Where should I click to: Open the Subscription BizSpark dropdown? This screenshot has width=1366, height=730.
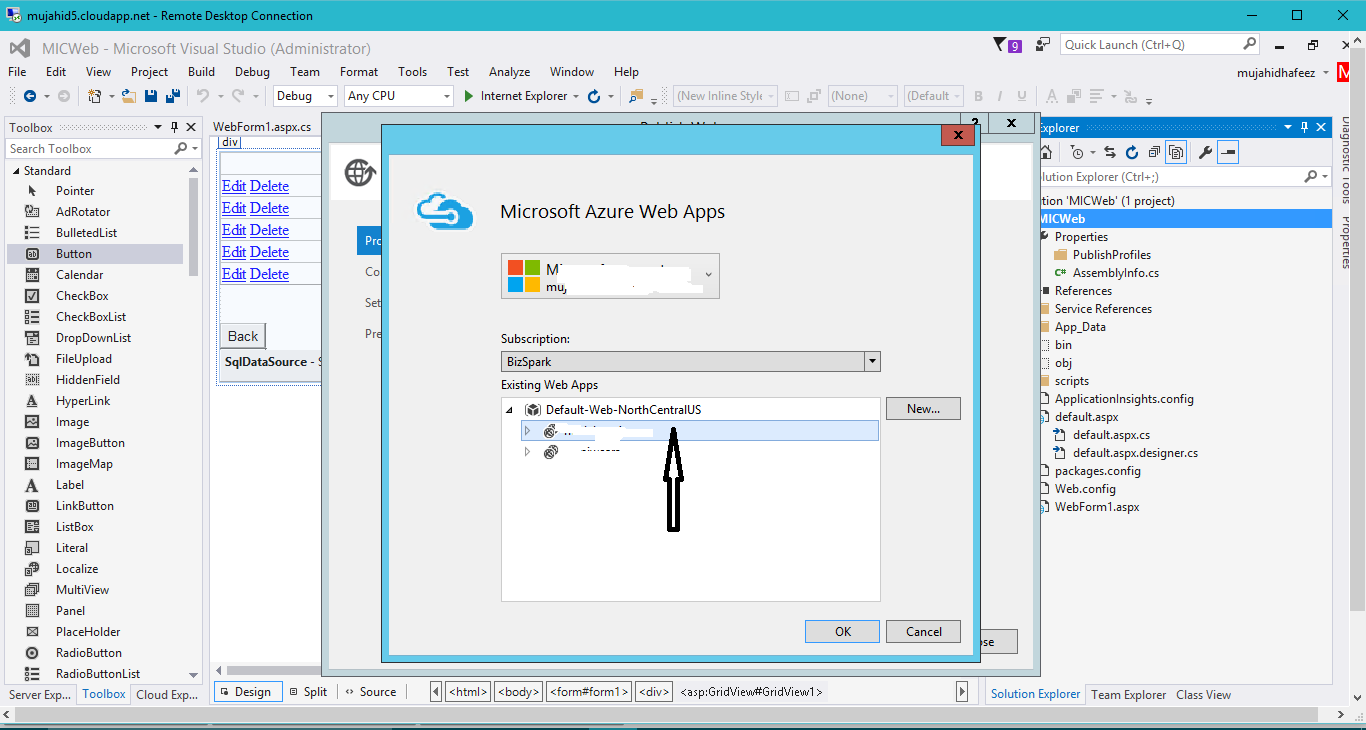872,362
